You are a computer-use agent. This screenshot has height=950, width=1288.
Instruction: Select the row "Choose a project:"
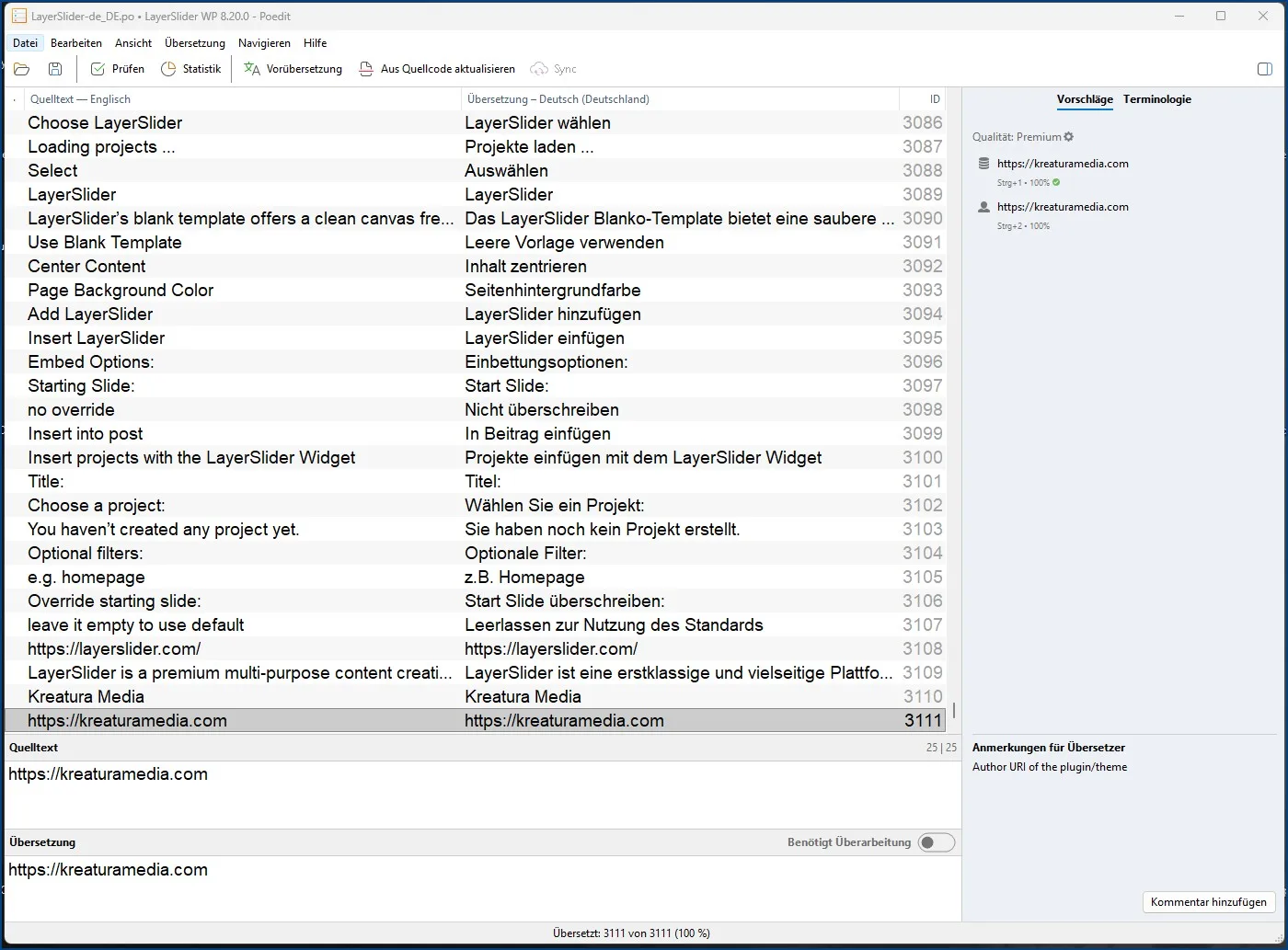coord(477,505)
